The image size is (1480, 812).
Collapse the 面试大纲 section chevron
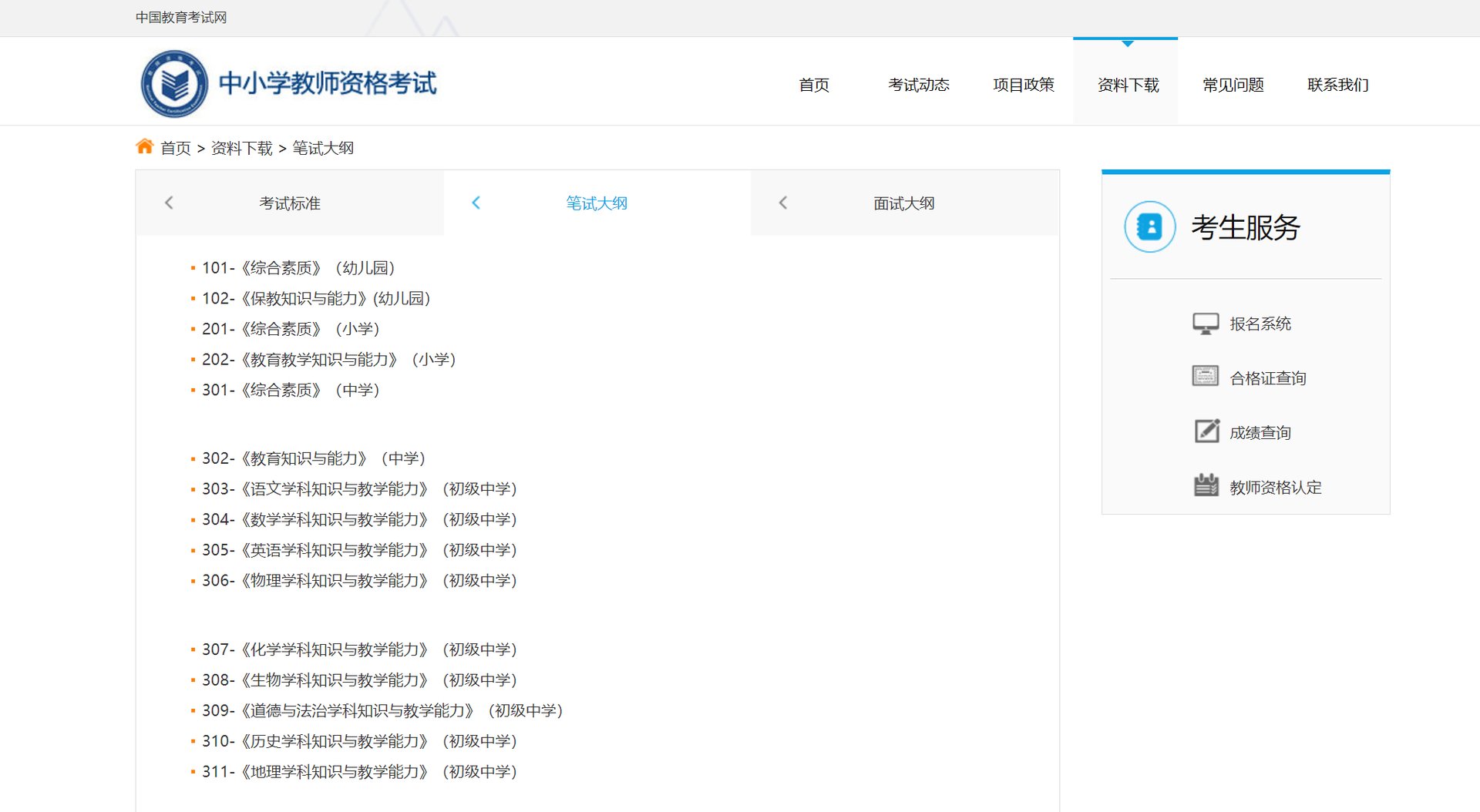pyautogui.click(x=783, y=203)
